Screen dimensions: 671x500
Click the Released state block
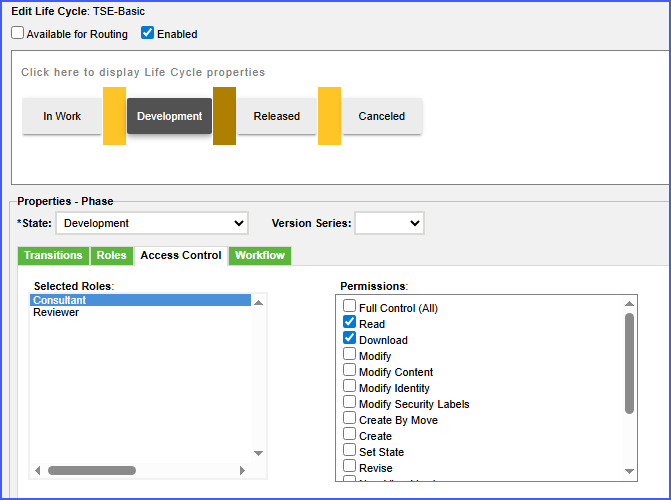point(276,116)
